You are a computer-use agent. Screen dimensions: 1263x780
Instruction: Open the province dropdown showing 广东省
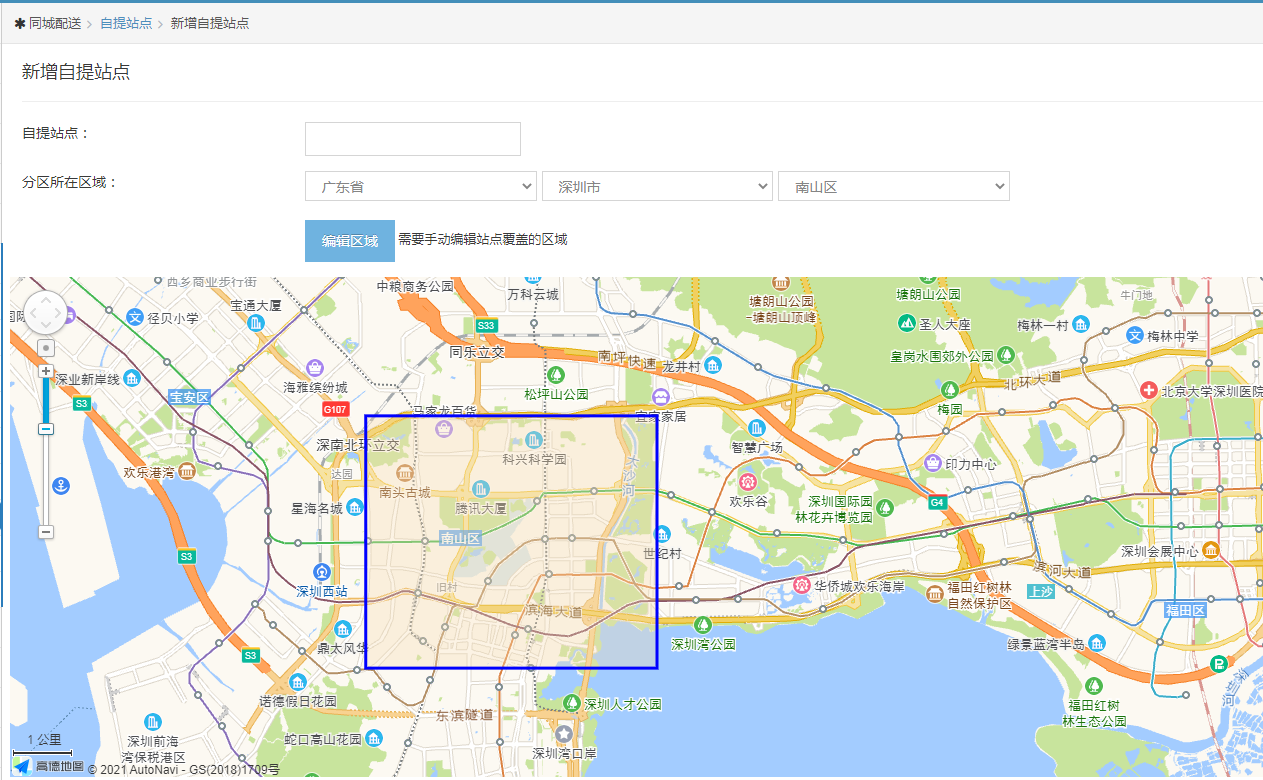pyautogui.click(x=421, y=187)
